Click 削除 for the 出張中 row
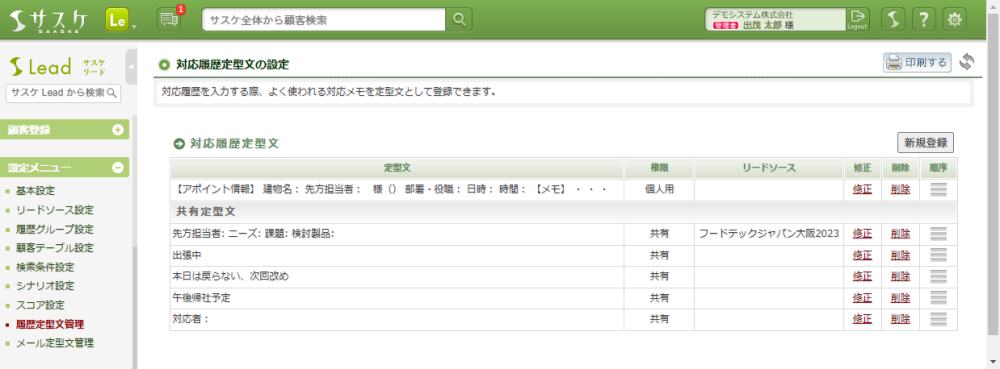This screenshot has width=1000, height=369. tap(901, 256)
